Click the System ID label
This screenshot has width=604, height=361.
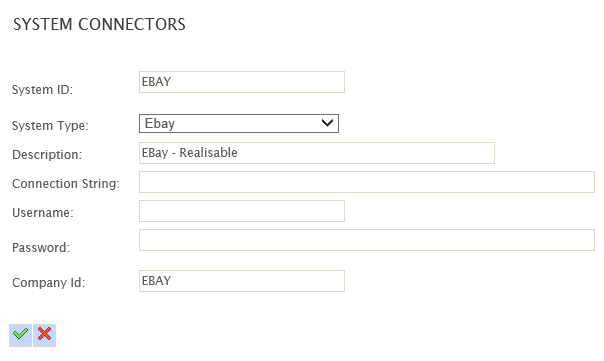click(42, 90)
